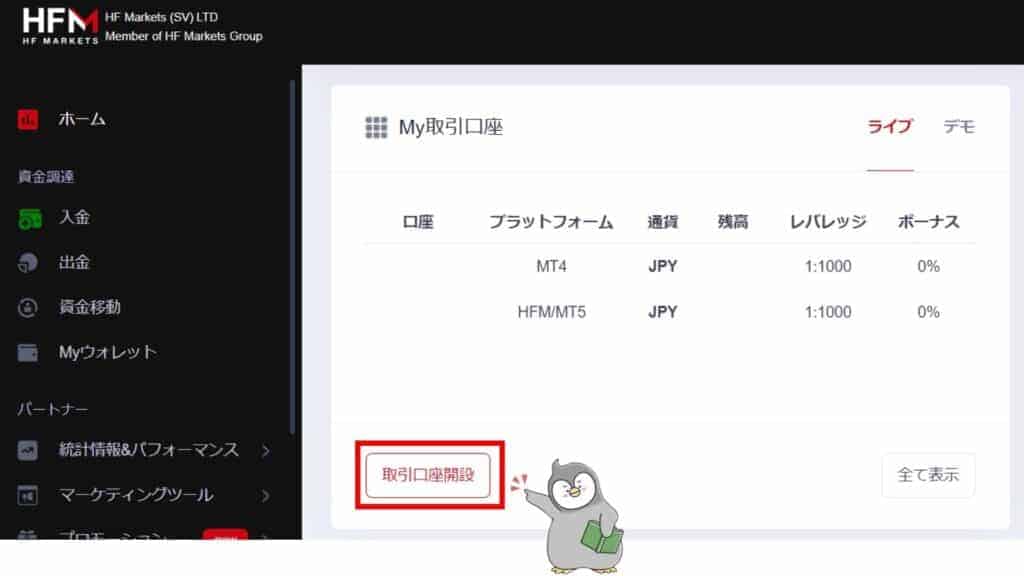
Task: Click the 口座 column header
Action: tap(418, 222)
